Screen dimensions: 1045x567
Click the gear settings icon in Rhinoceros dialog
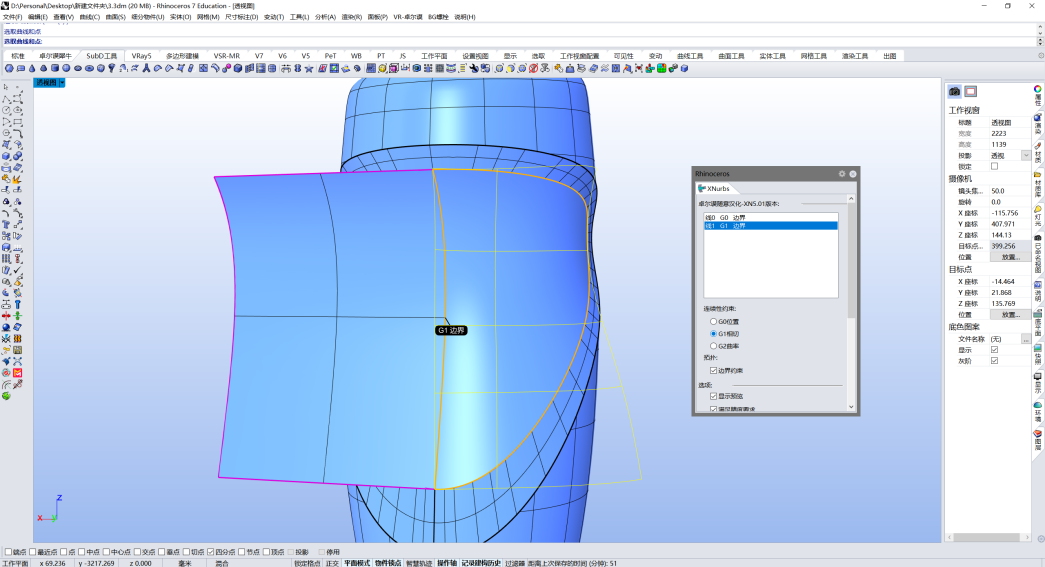click(842, 173)
